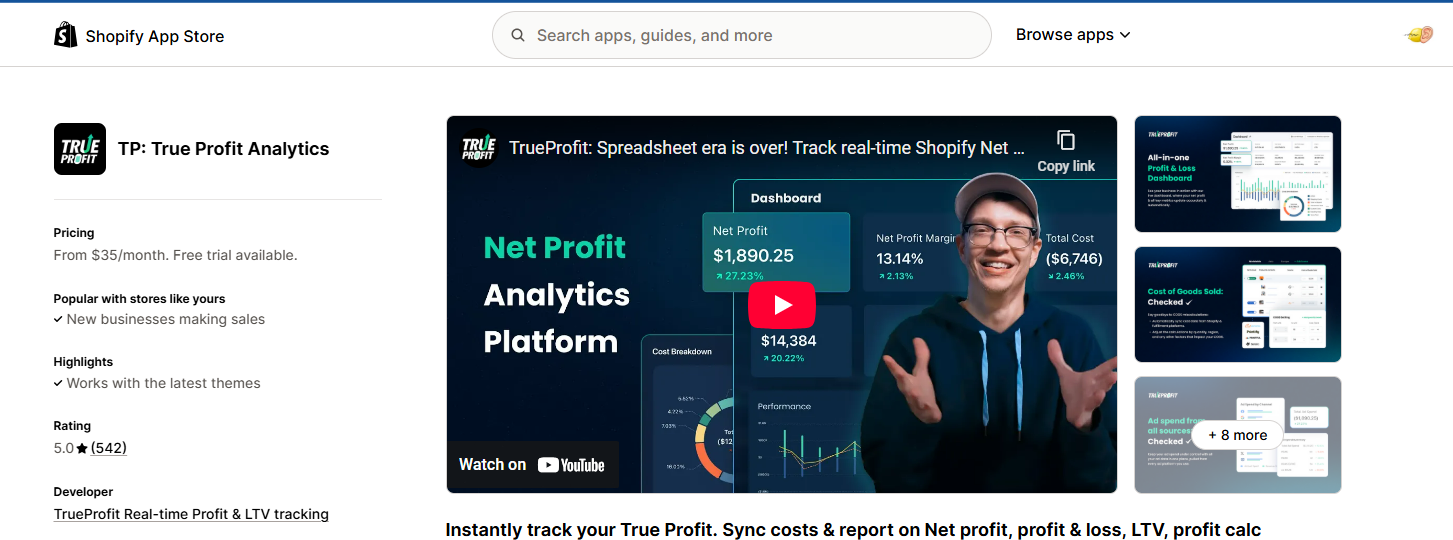This screenshot has width=1453, height=540.
Task: Click the Works with the latest themes text
Action: tap(164, 383)
